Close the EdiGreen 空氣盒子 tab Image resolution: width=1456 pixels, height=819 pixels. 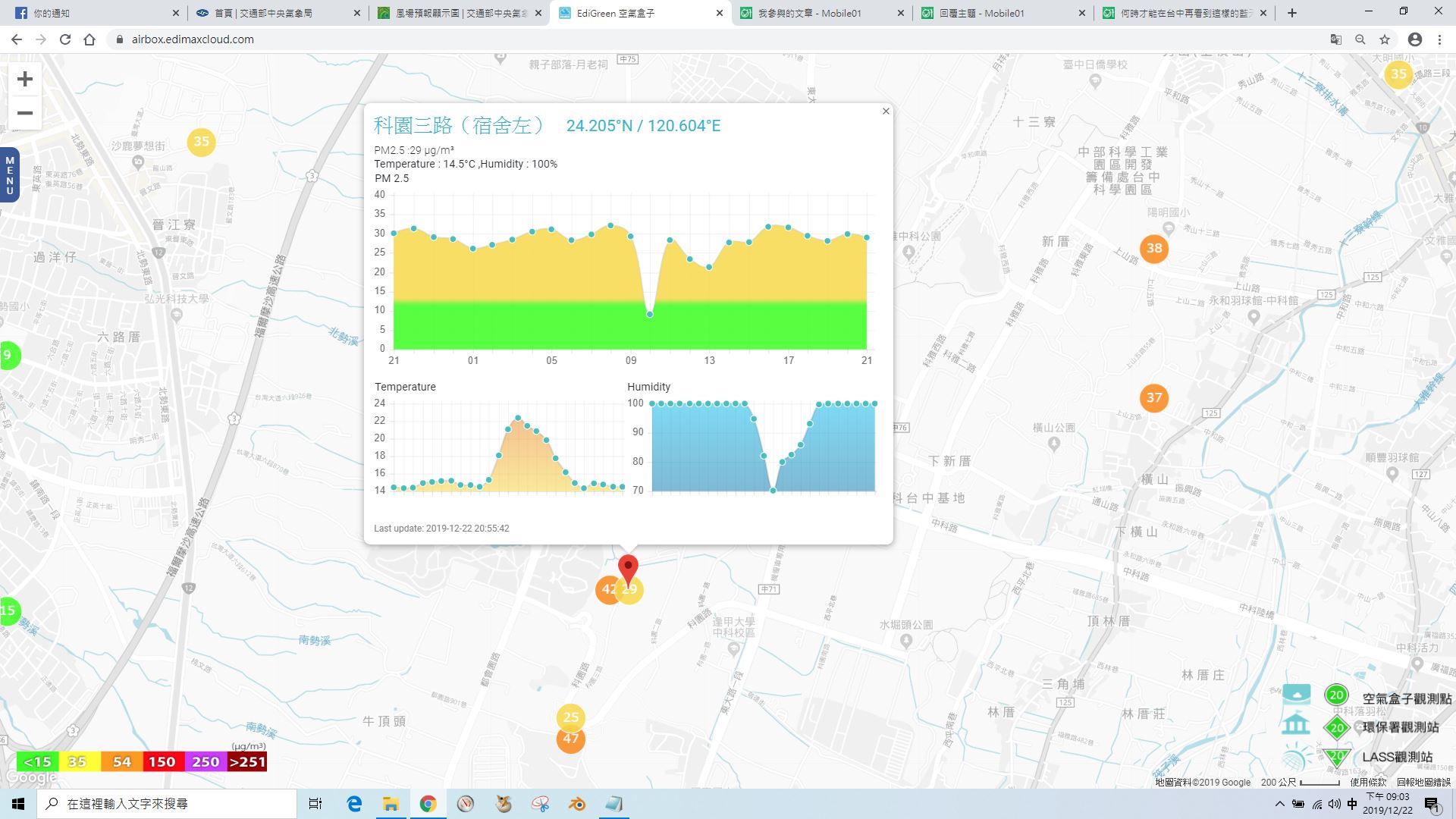[x=720, y=13]
